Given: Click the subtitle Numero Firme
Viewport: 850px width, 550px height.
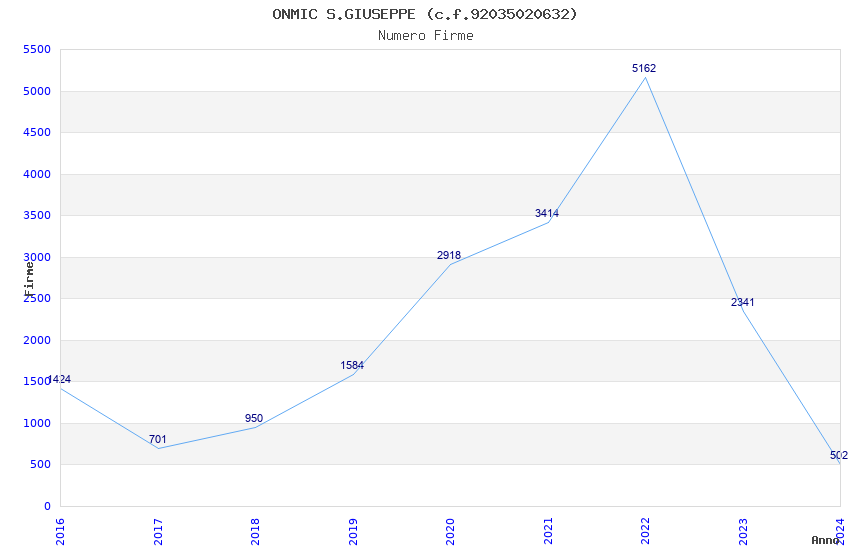Looking at the screenshot, I should coord(426,36).
